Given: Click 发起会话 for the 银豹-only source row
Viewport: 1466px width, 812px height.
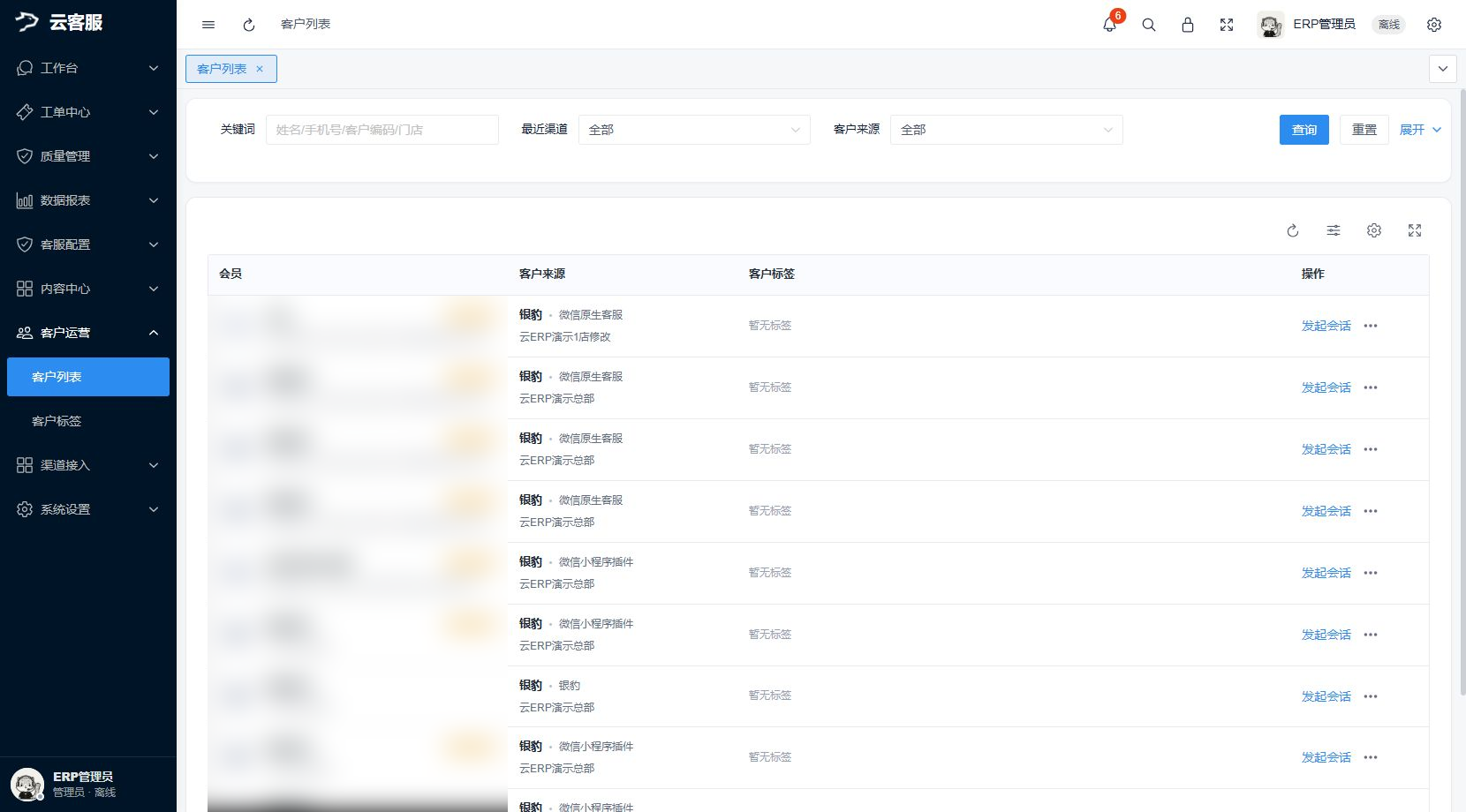Looking at the screenshot, I should click(x=1326, y=696).
